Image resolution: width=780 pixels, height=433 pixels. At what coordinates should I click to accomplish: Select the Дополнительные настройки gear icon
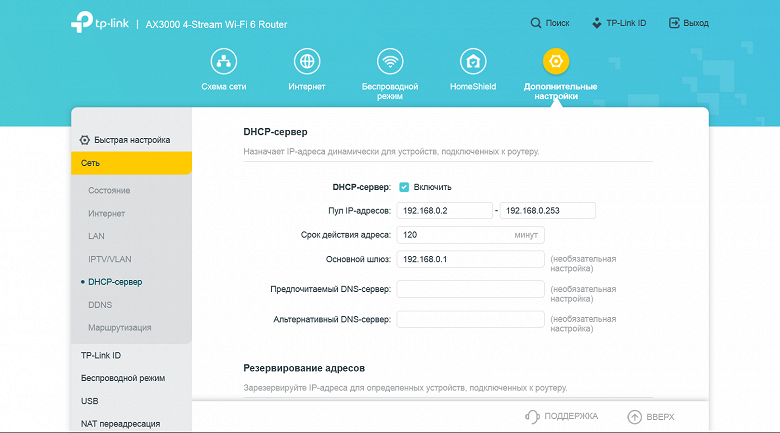click(x=556, y=61)
